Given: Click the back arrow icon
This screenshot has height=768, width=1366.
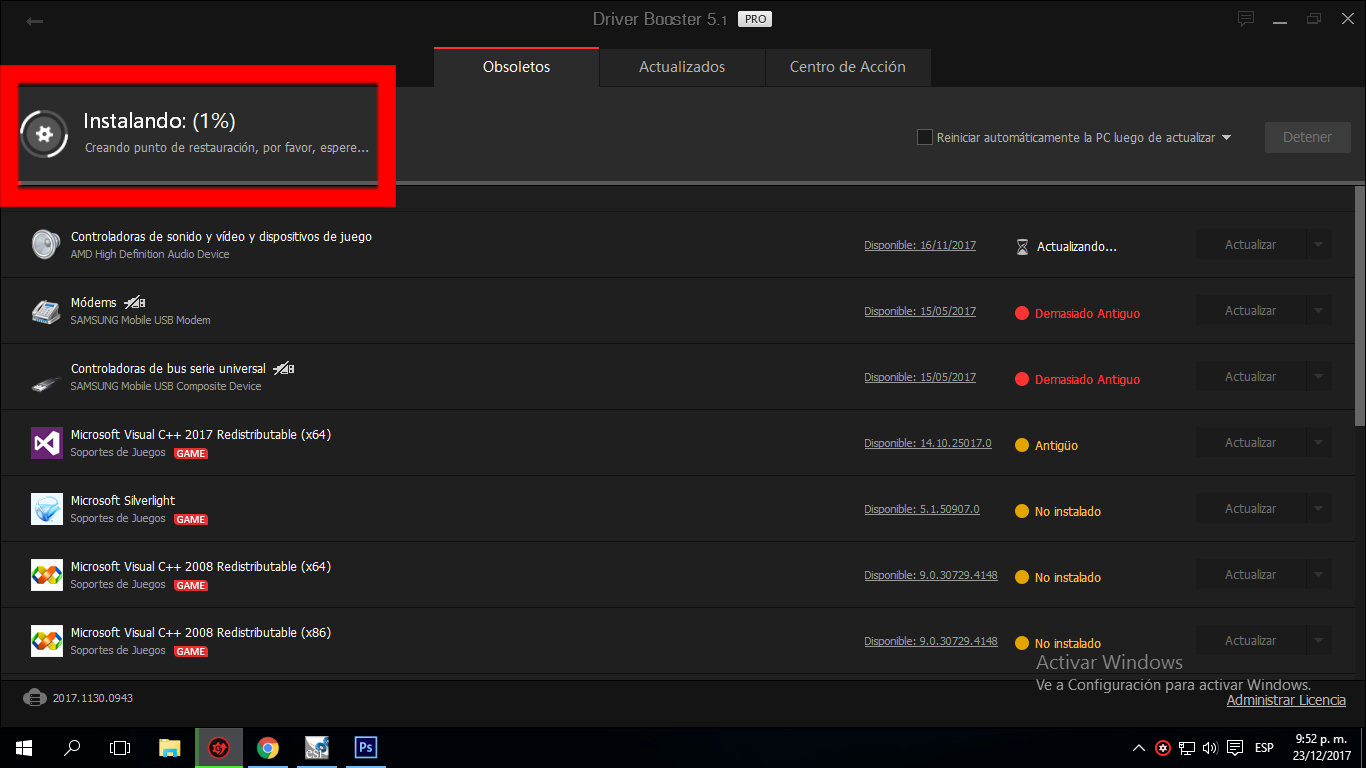Looking at the screenshot, I should (35, 21).
